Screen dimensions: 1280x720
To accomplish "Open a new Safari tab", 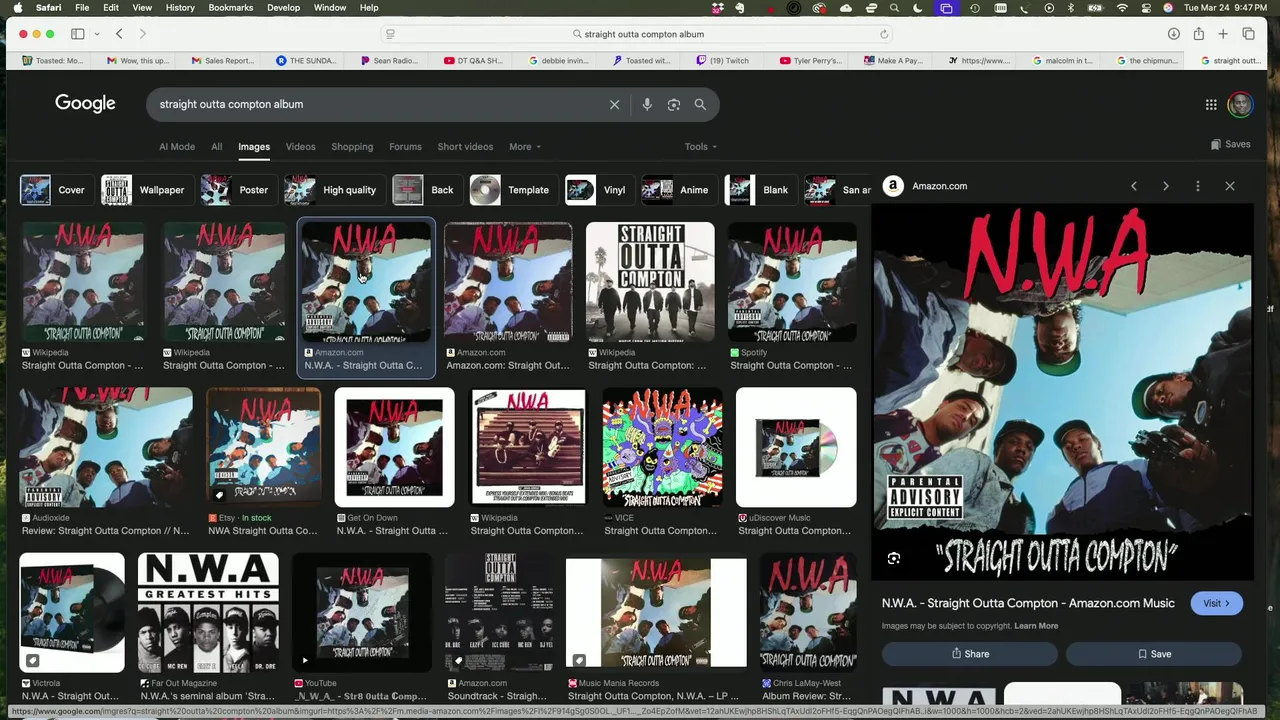I will [x=1223, y=34].
